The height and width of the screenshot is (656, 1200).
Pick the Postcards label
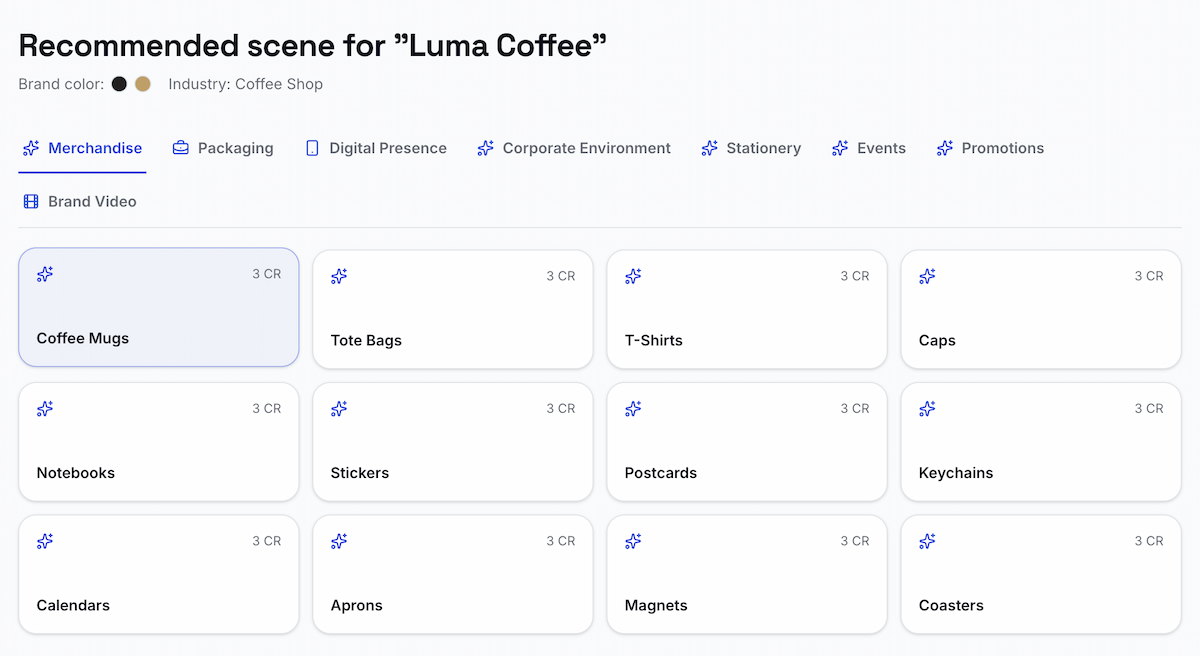[x=661, y=473]
